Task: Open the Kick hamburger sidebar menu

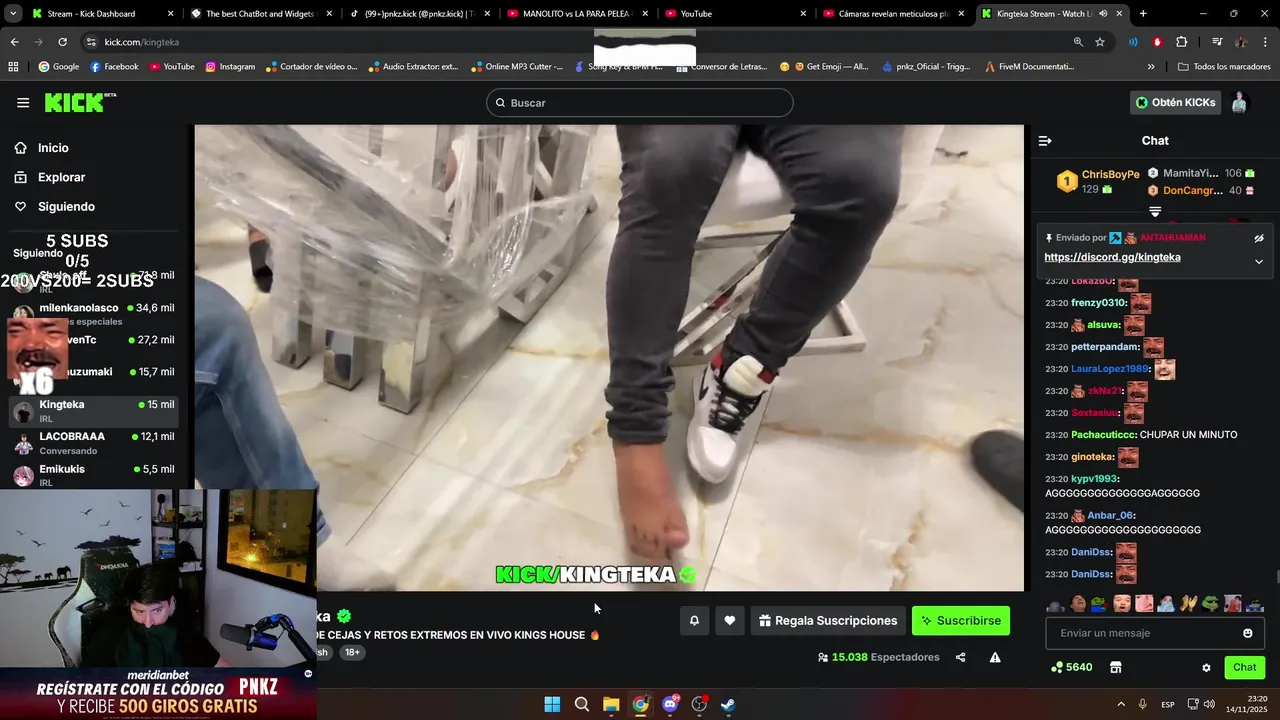Action: [23, 103]
